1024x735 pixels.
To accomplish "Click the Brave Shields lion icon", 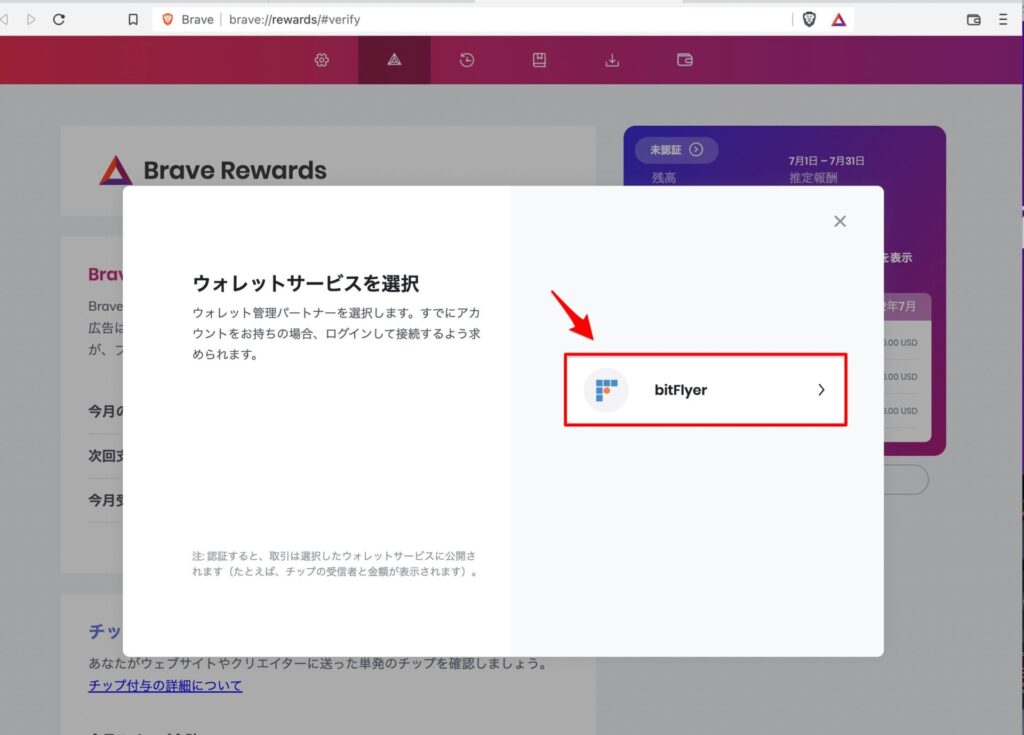I will (809, 20).
